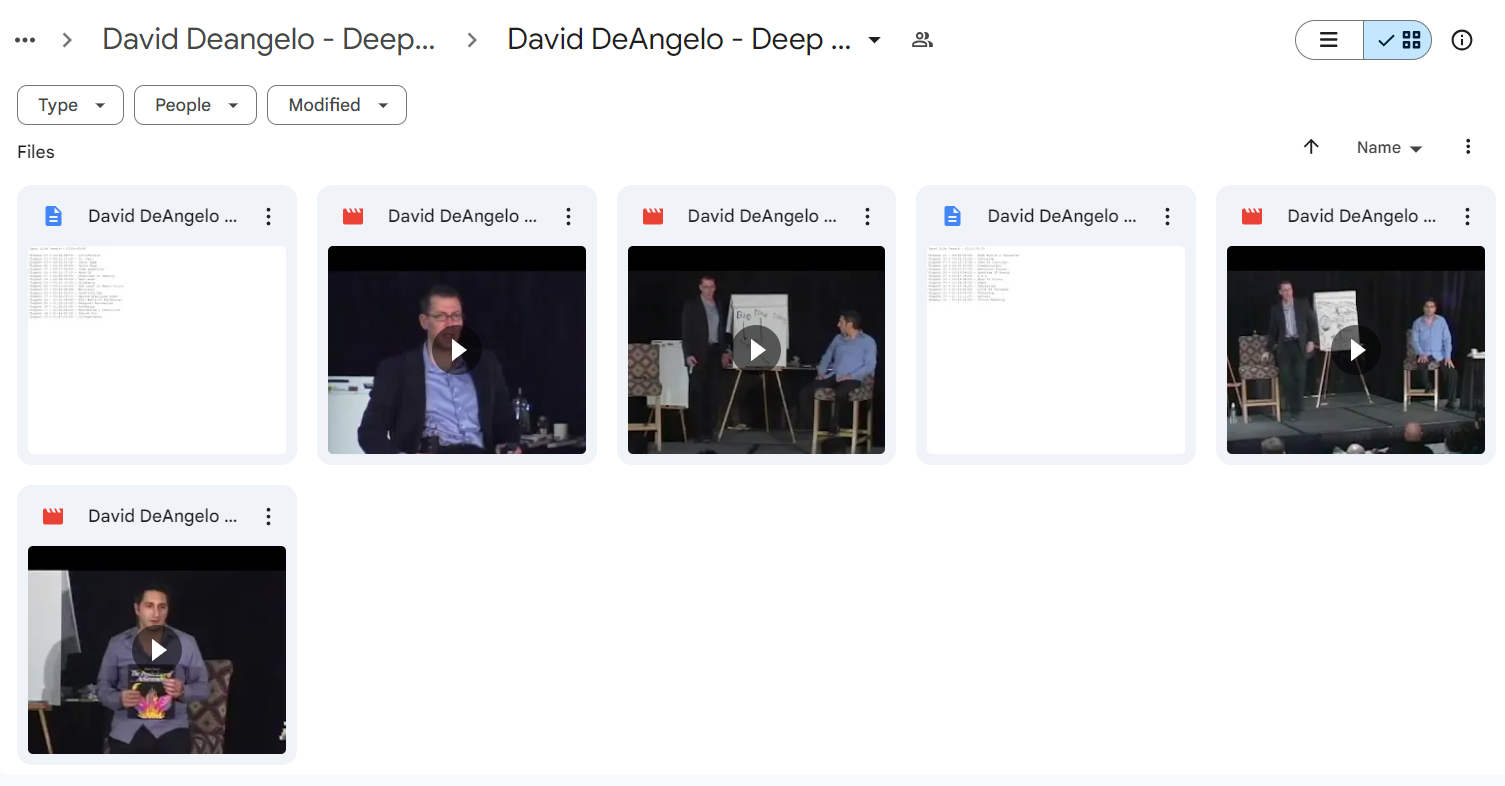The height and width of the screenshot is (786, 1505).
Task: Expand the People filter dropdown
Action: click(x=195, y=105)
